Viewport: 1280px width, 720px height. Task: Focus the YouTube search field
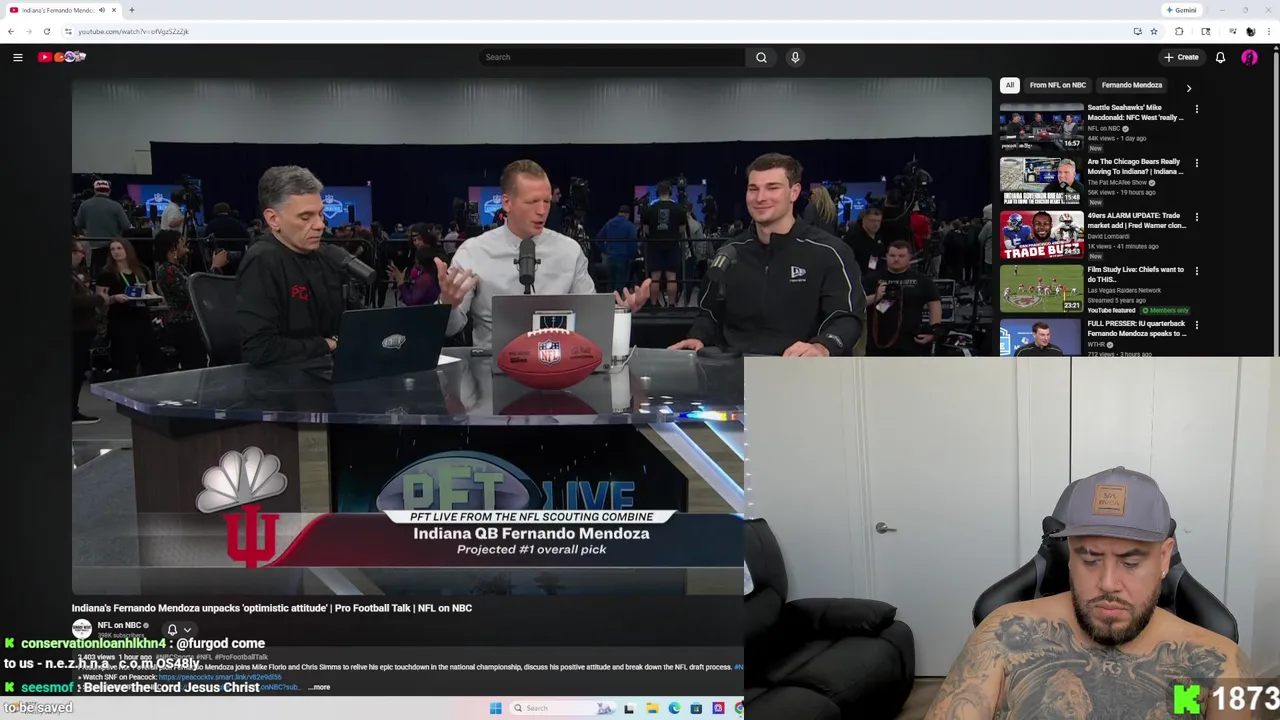pos(612,57)
